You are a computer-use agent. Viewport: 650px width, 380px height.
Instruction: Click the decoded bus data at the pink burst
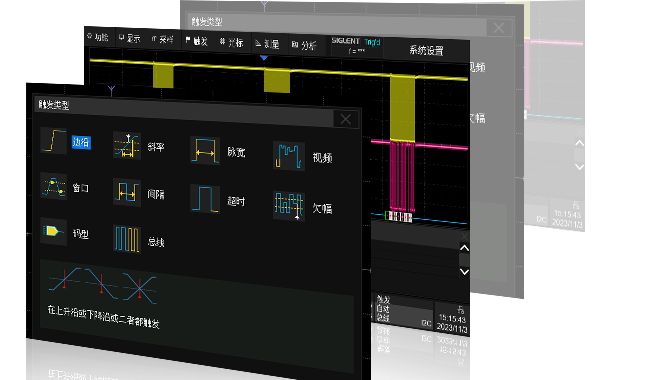(398, 216)
